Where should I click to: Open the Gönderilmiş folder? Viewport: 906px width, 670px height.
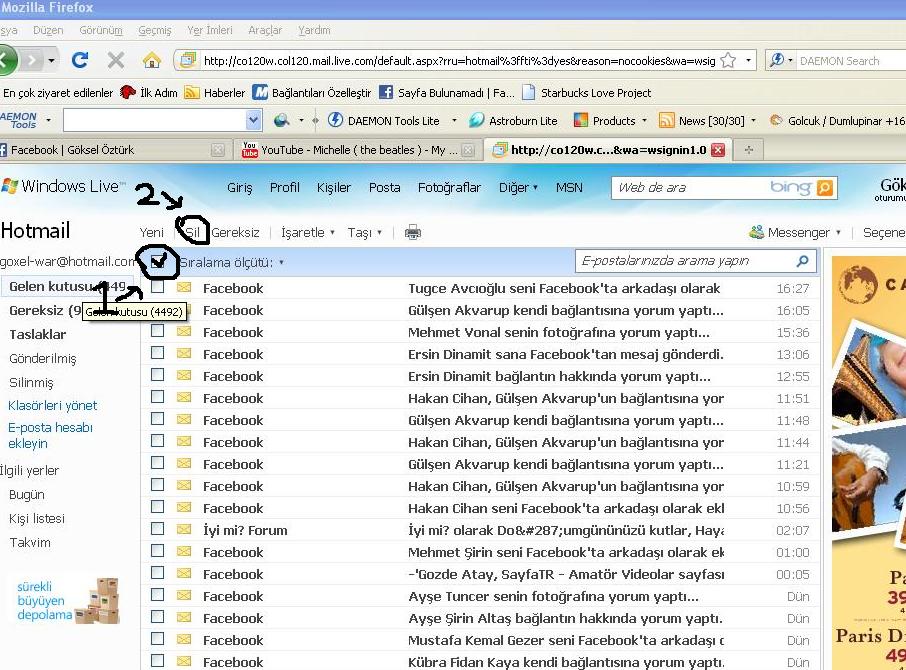43,359
